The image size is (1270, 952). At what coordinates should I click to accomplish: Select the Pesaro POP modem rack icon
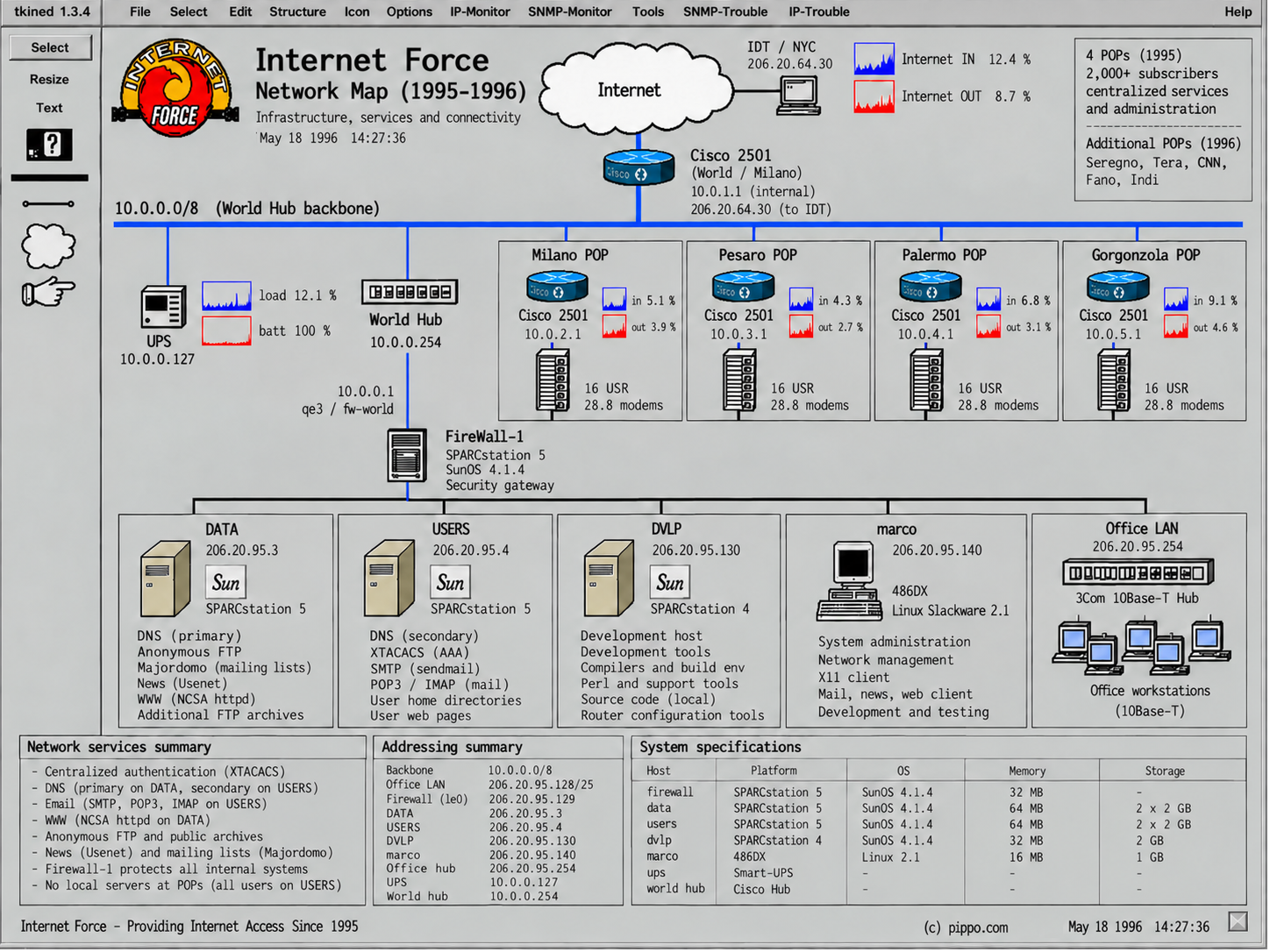[x=739, y=380]
